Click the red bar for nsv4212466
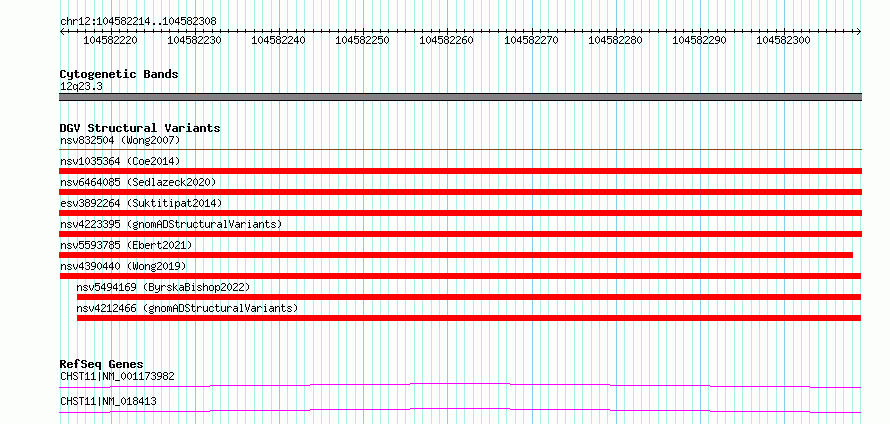The height and width of the screenshot is (424, 890). coord(469,318)
